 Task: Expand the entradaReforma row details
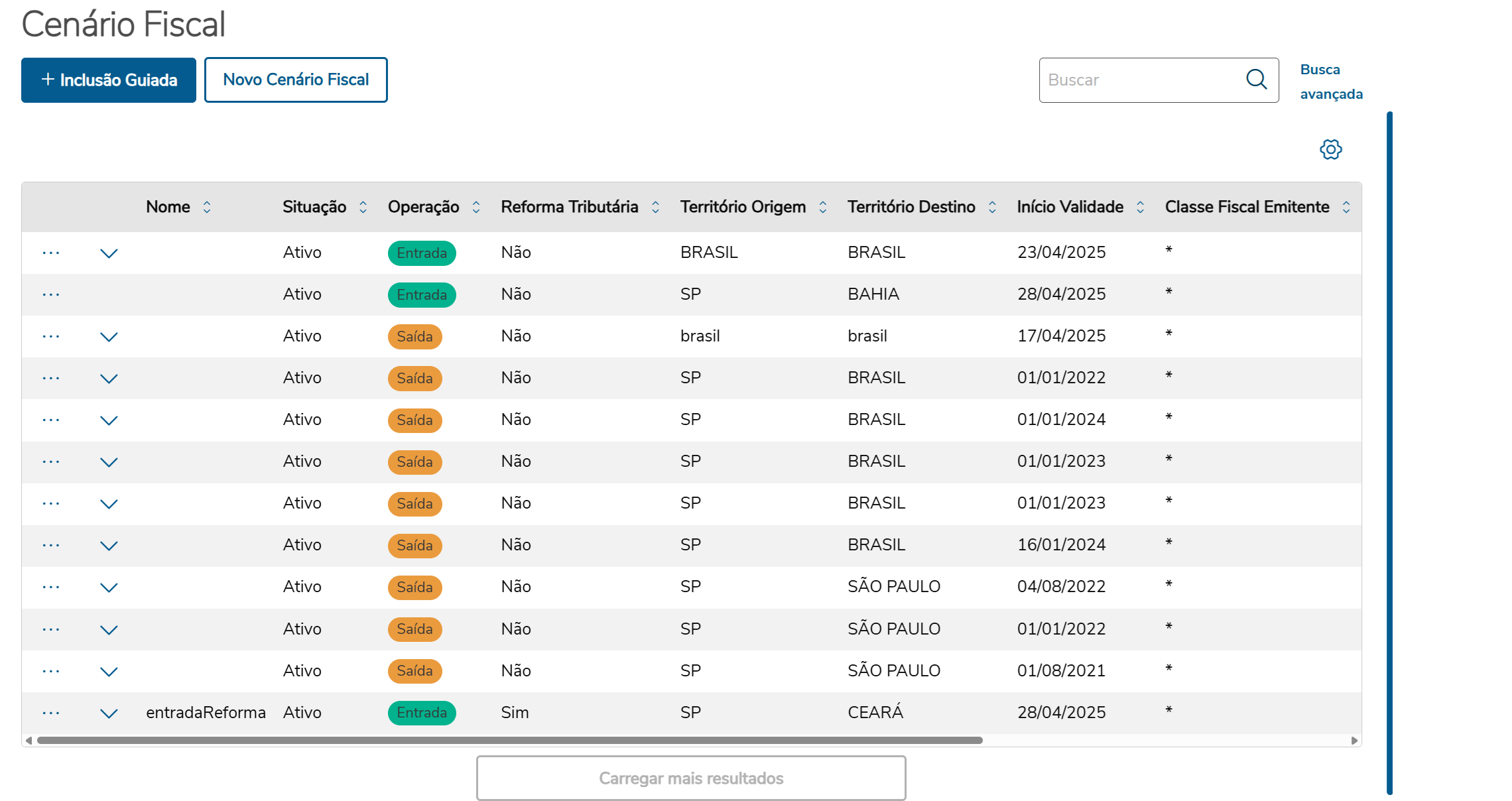click(109, 713)
